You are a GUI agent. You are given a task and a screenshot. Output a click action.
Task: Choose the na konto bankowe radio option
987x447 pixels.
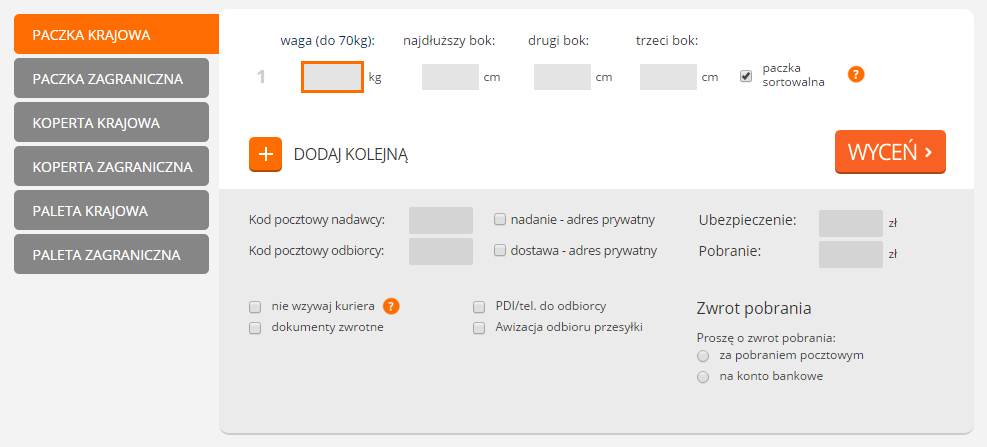tap(703, 377)
